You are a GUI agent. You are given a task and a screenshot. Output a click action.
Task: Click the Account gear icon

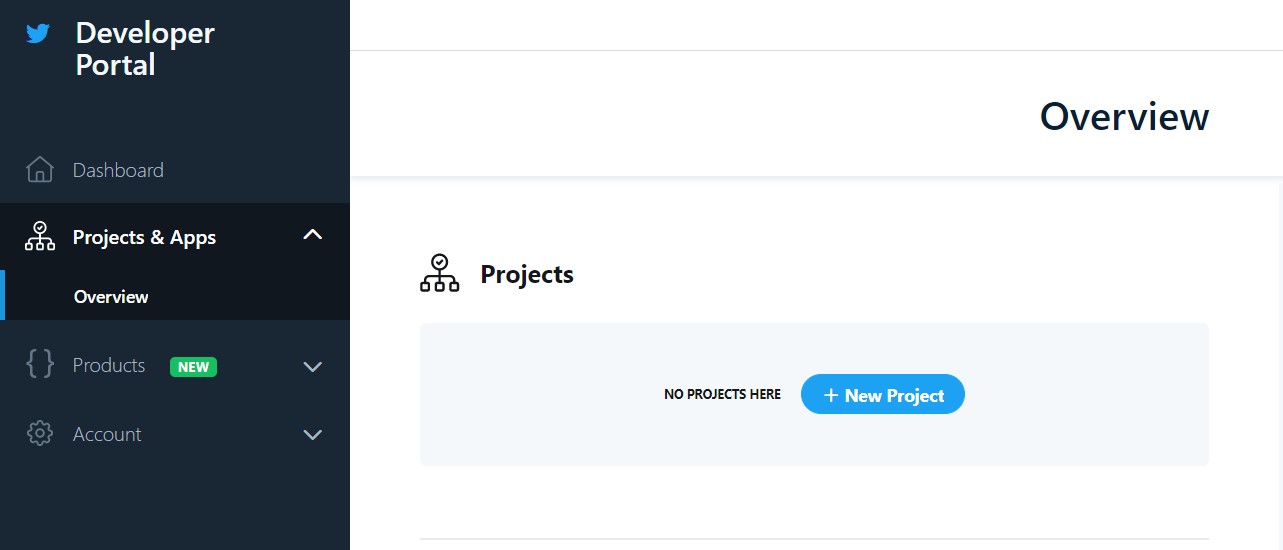pyautogui.click(x=39, y=434)
